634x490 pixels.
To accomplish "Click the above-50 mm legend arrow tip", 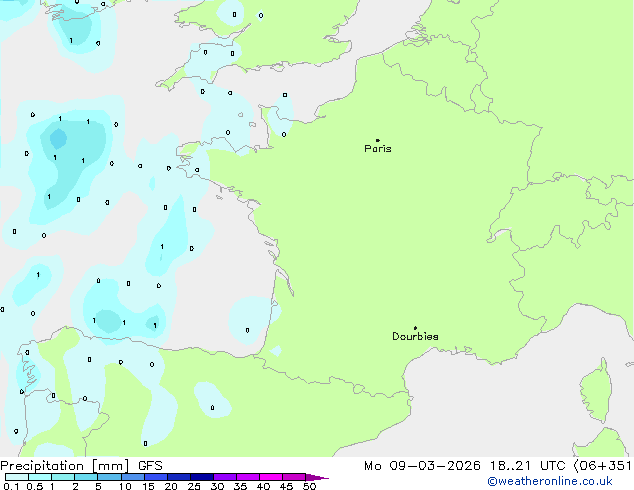I will [x=317, y=477].
